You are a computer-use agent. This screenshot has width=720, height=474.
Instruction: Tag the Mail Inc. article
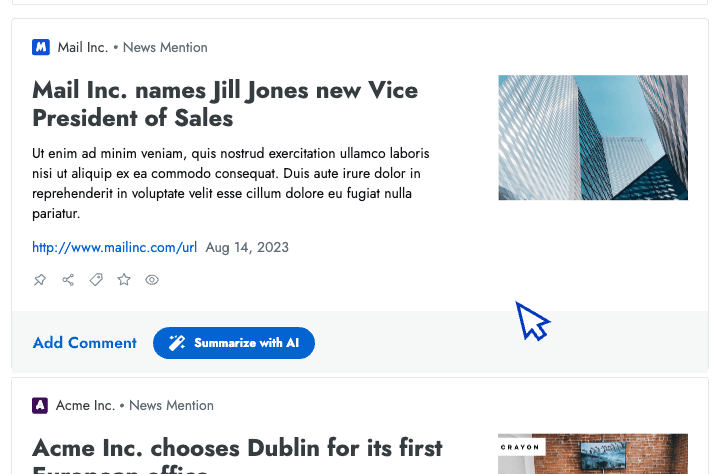(x=96, y=280)
